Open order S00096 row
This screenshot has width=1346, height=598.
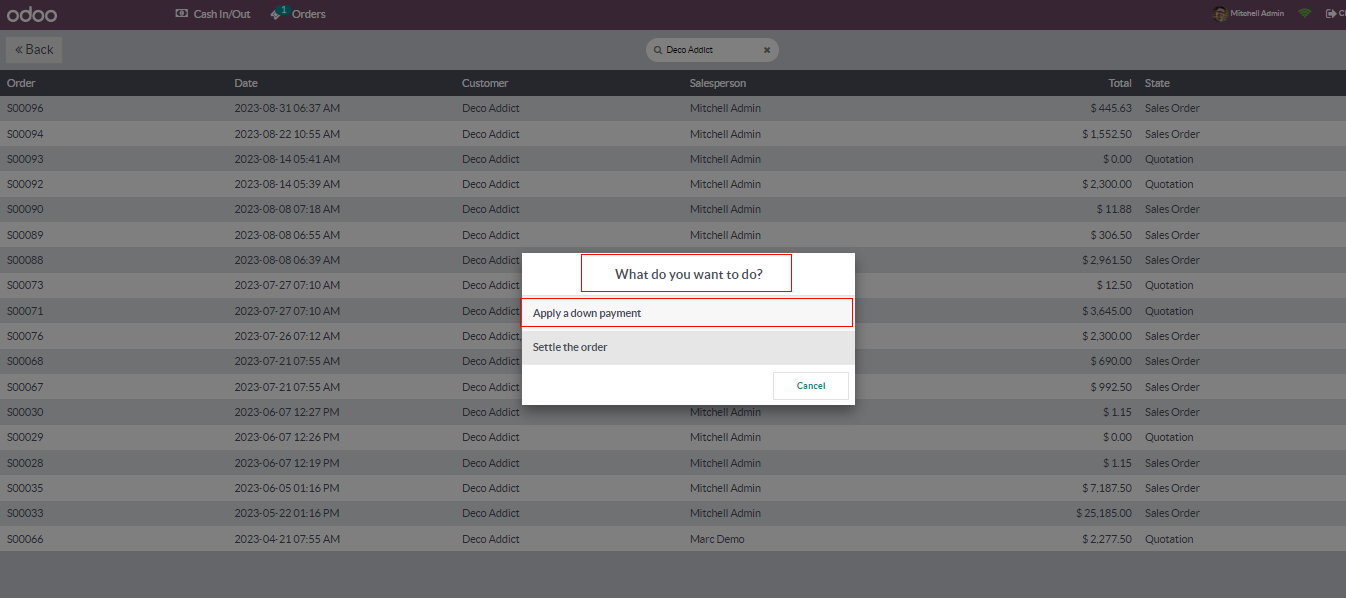[26, 108]
